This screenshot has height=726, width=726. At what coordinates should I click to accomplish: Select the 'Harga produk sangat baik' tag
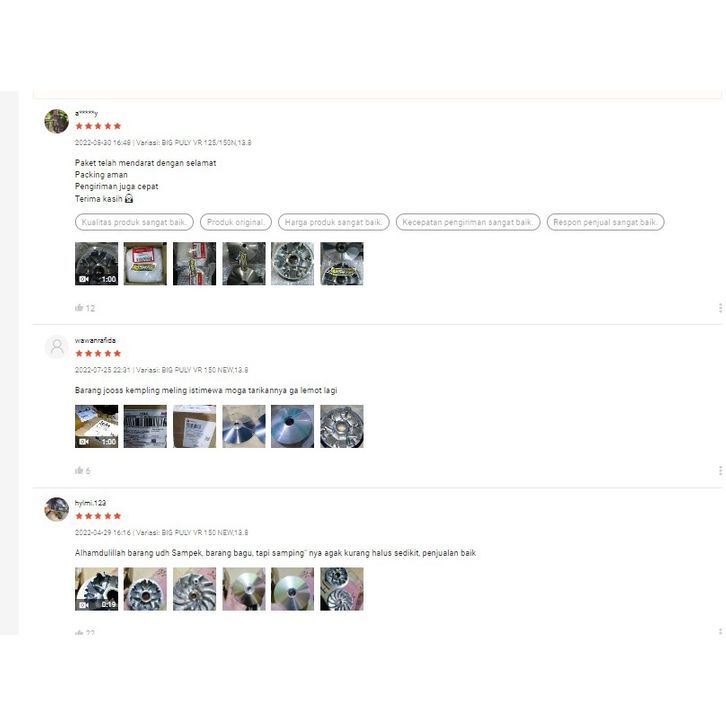coord(333,222)
